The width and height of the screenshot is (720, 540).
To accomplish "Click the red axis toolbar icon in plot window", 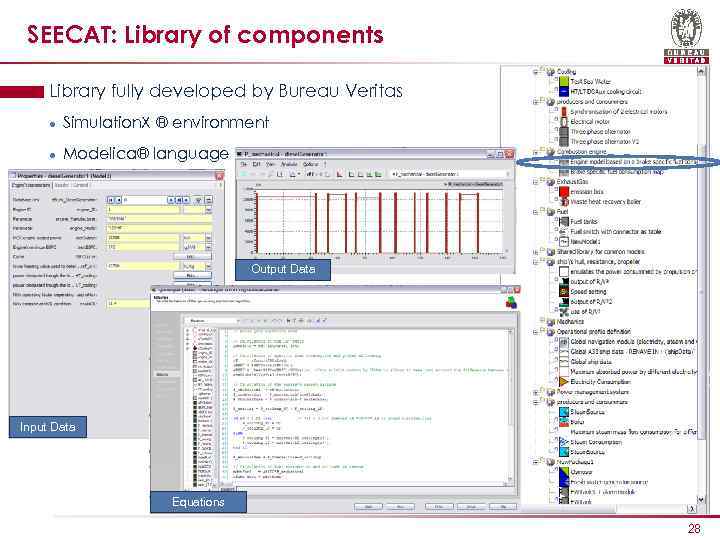I will [339, 174].
